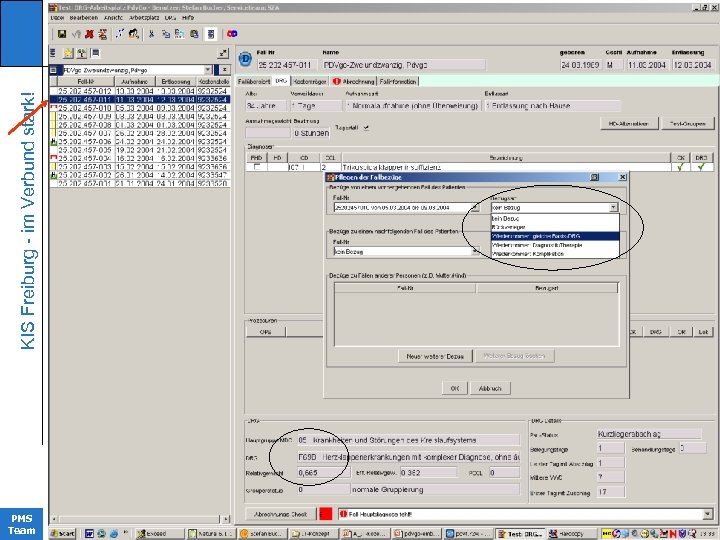Select case row 25 202 457-012

point(140,91)
